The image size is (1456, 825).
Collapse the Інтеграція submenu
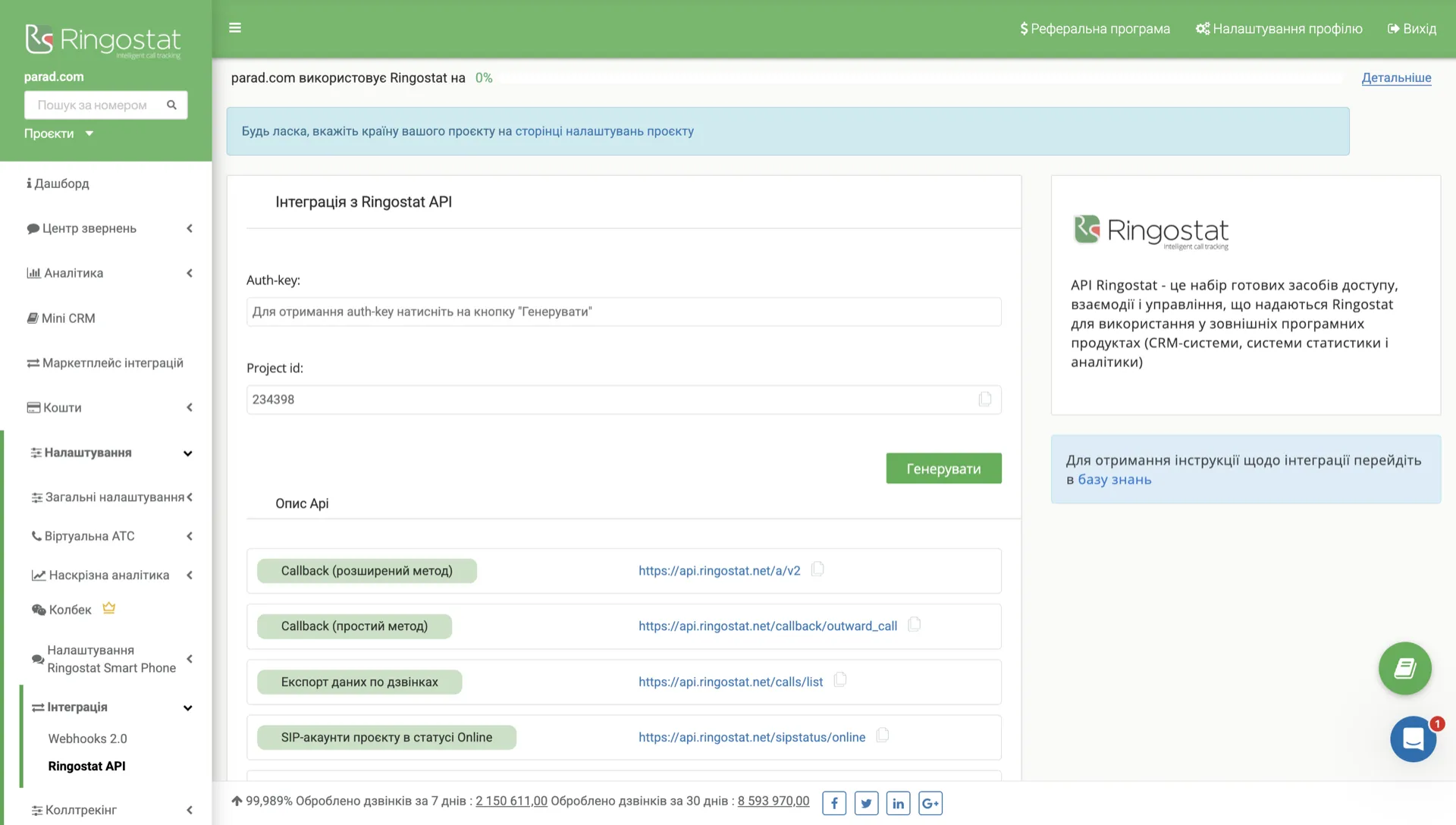click(111, 707)
